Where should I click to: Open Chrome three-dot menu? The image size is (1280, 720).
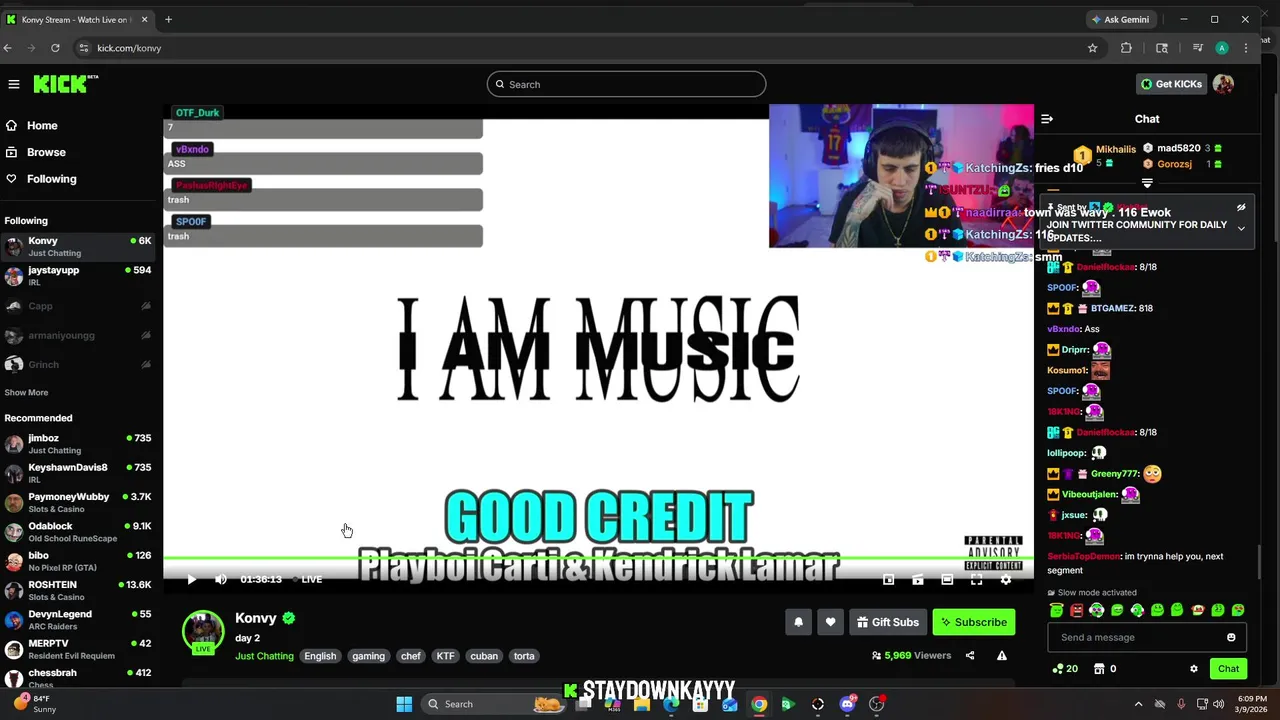click(1245, 48)
